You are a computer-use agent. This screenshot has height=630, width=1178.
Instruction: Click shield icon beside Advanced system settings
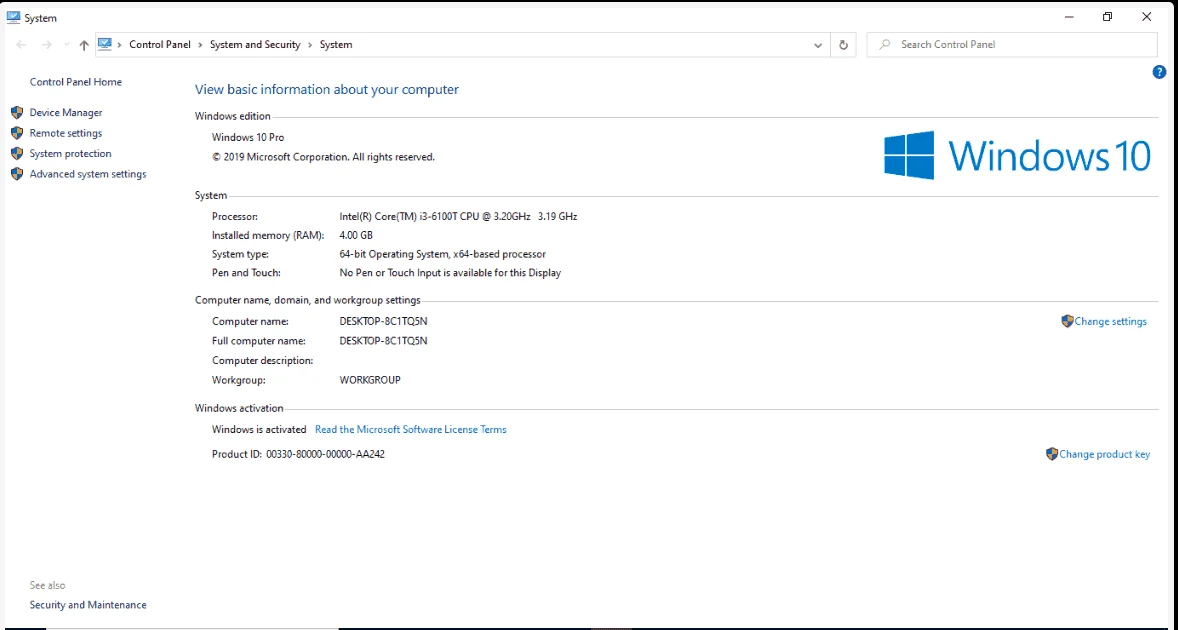[17, 174]
